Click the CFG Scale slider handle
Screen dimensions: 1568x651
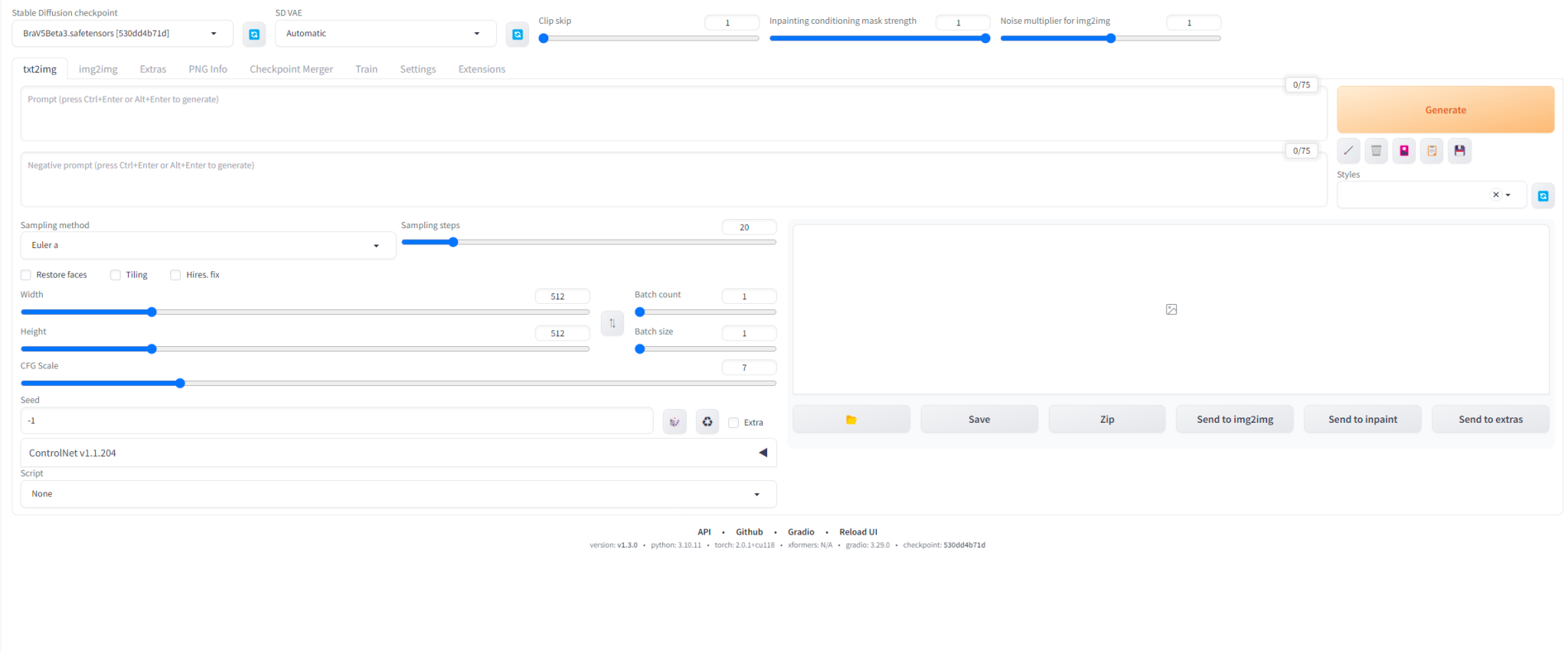[x=180, y=383]
